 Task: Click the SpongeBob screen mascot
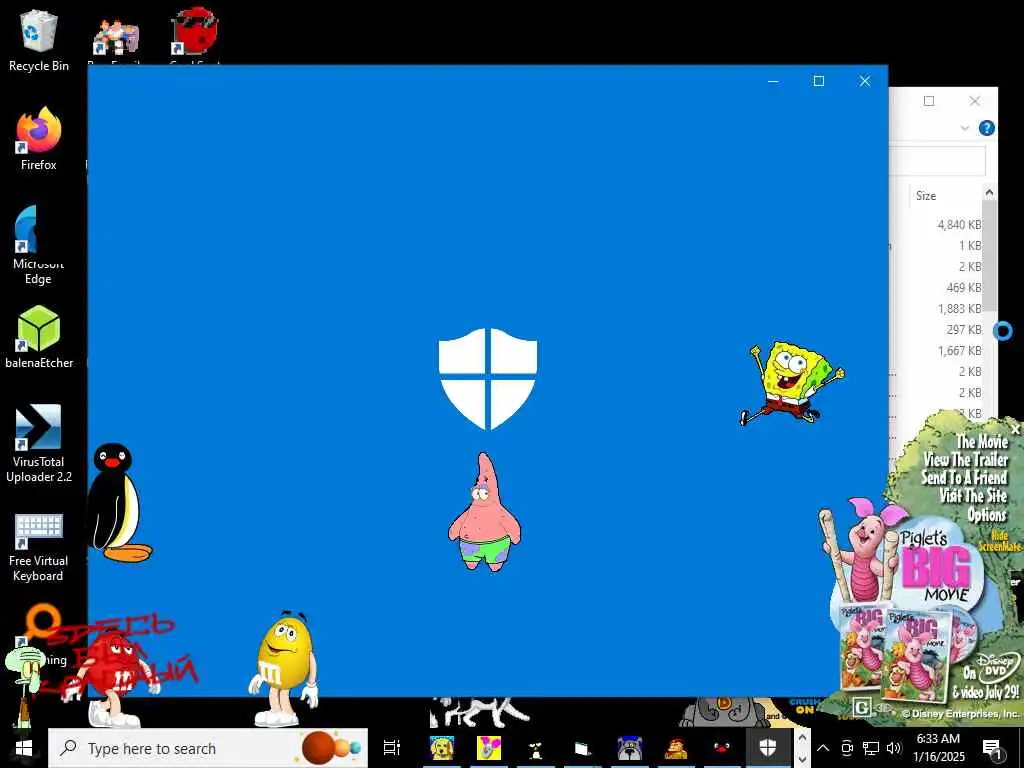pos(792,383)
